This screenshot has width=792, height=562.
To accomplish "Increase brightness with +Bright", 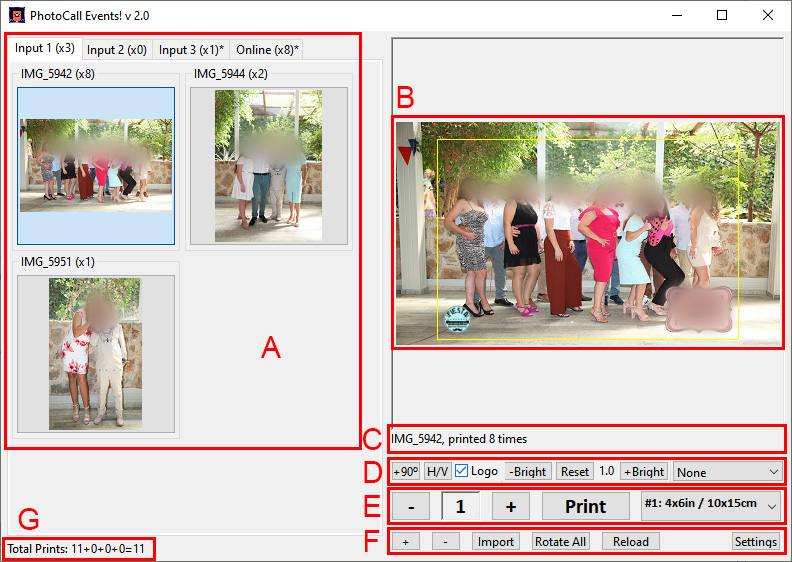I will [x=644, y=471].
